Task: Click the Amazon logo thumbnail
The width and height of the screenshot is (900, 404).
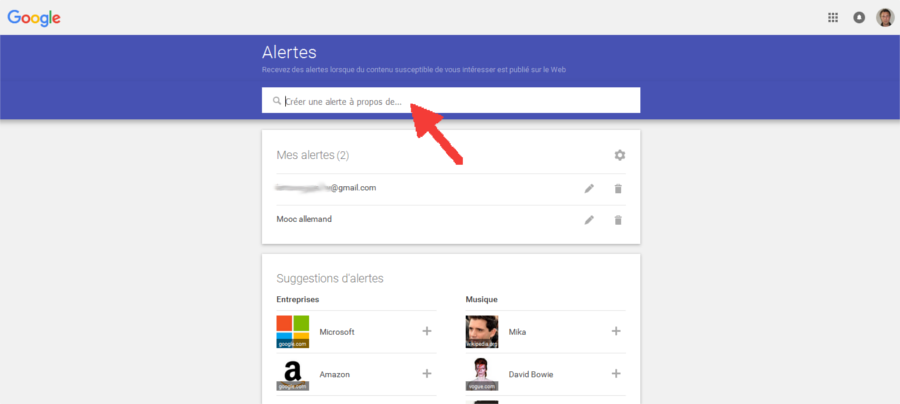Action: [x=293, y=374]
